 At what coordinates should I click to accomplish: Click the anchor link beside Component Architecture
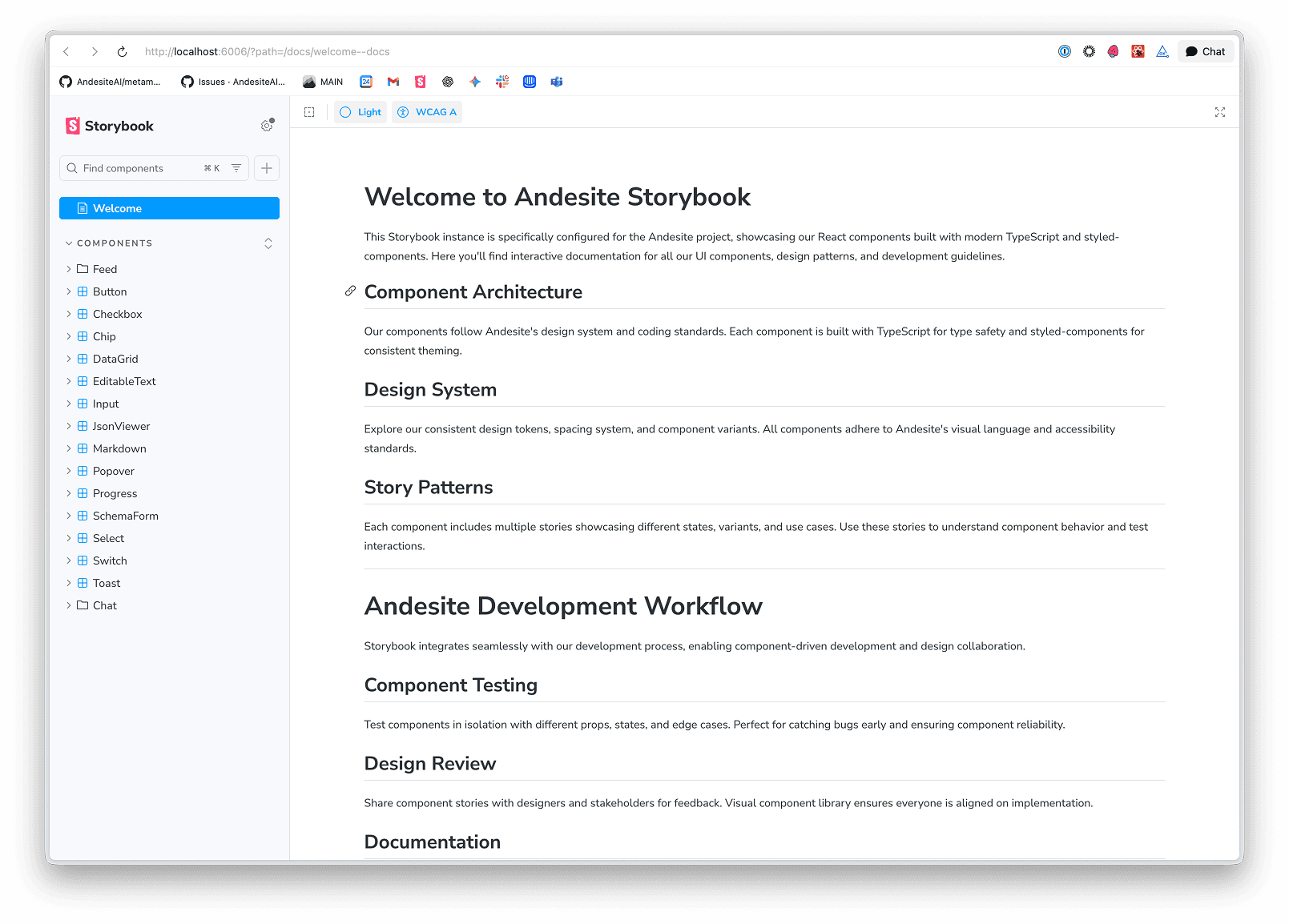click(x=349, y=291)
